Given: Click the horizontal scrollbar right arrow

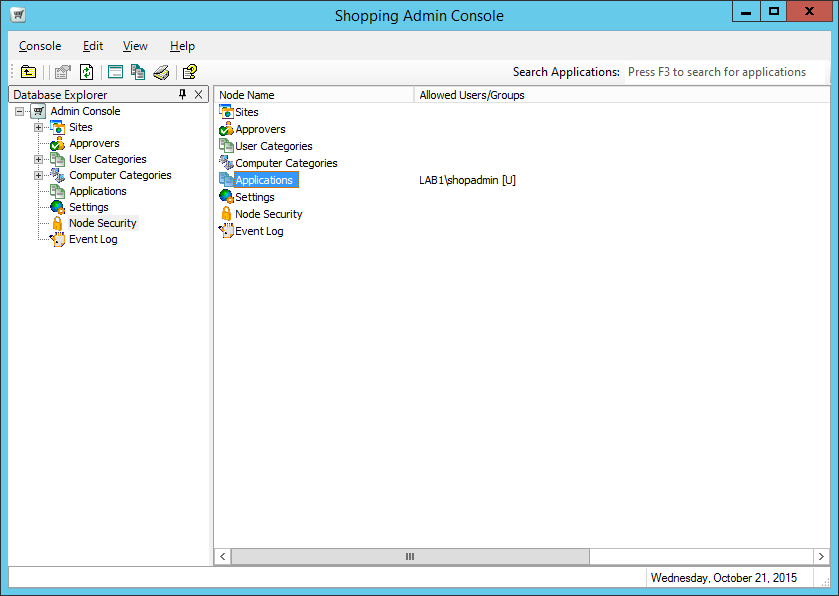Looking at the screenshot, I should (821, 556).
